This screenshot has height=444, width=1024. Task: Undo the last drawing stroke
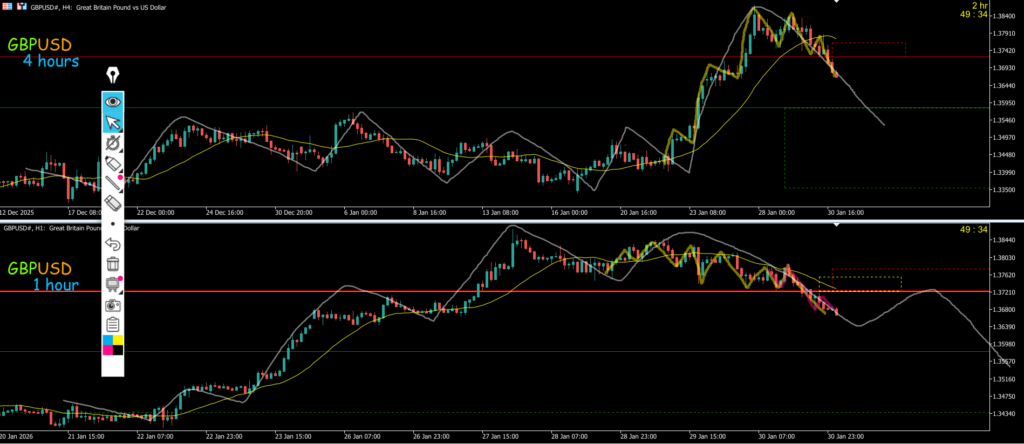(113, 244)
